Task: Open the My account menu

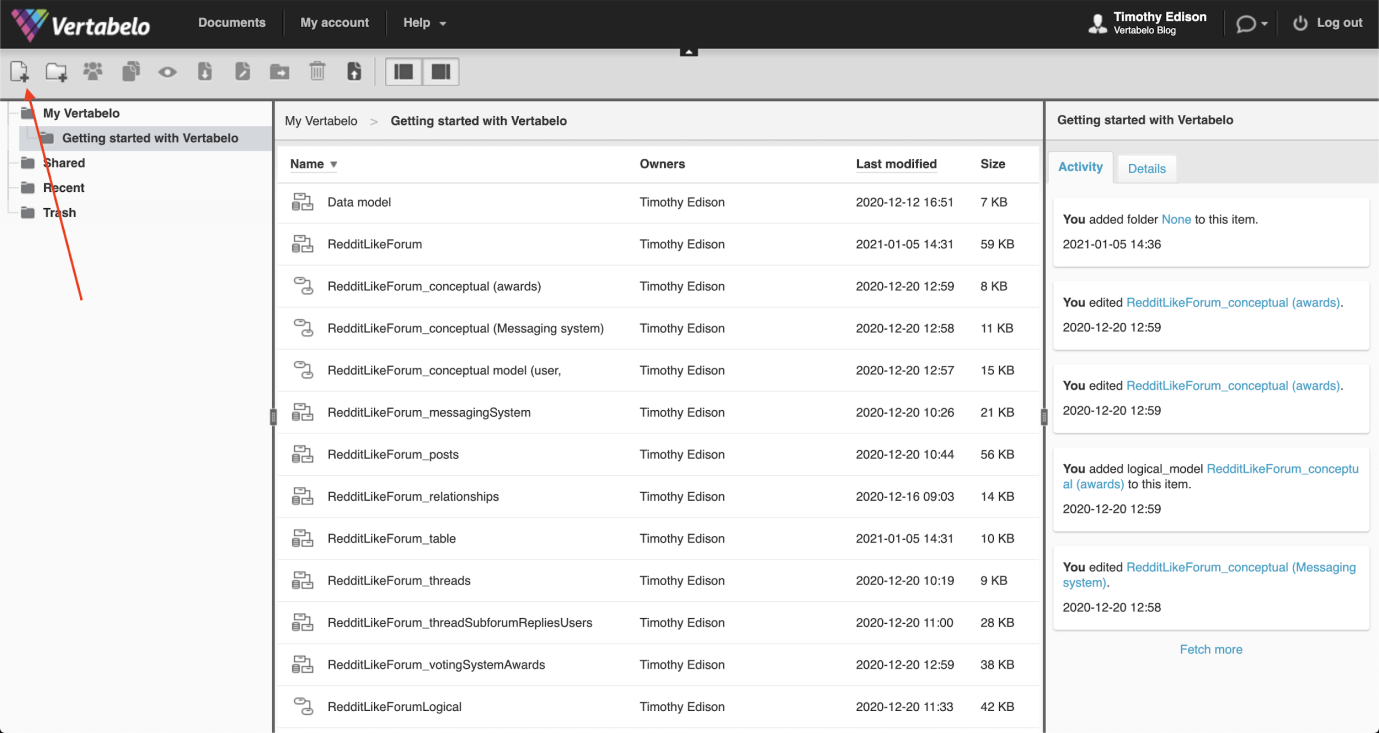Action: pyautogui.click(x=335, y=23)
